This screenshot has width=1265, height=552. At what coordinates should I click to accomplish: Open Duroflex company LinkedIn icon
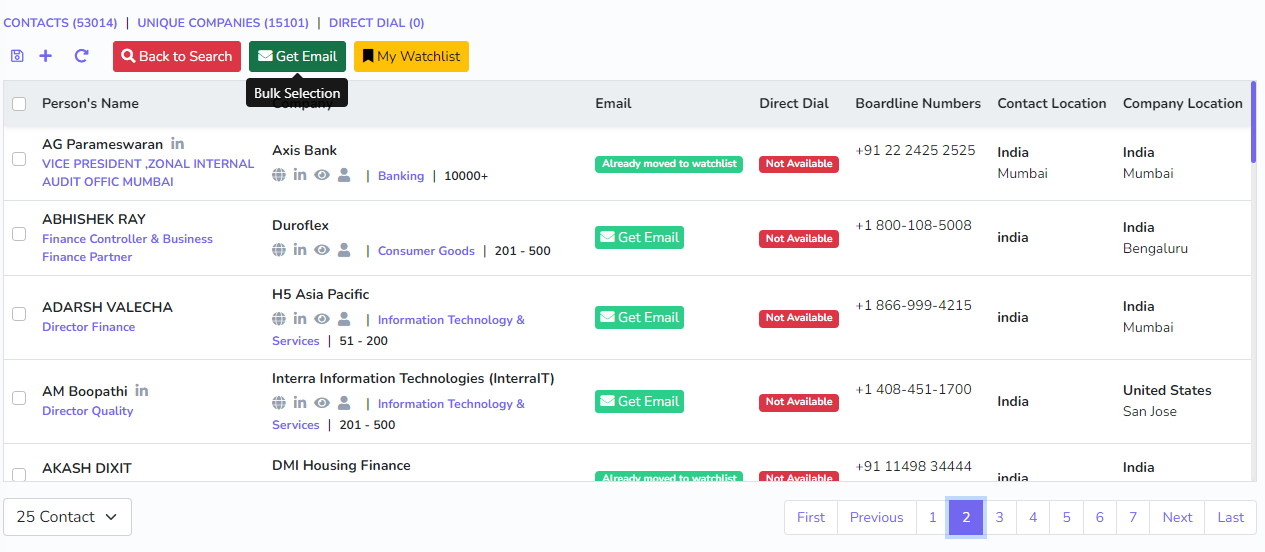point(300,250)
